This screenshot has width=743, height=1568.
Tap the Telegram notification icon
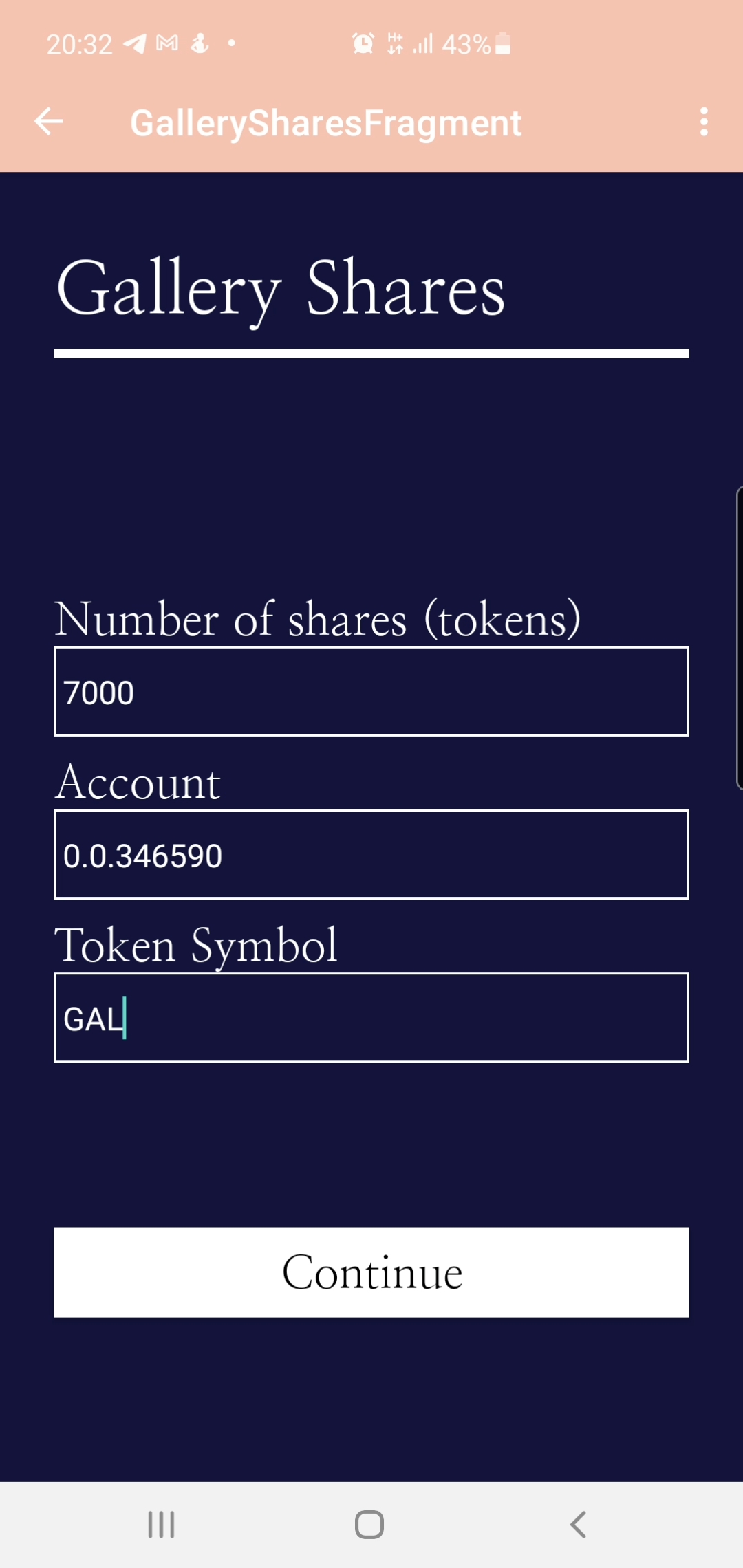(135, 44)
